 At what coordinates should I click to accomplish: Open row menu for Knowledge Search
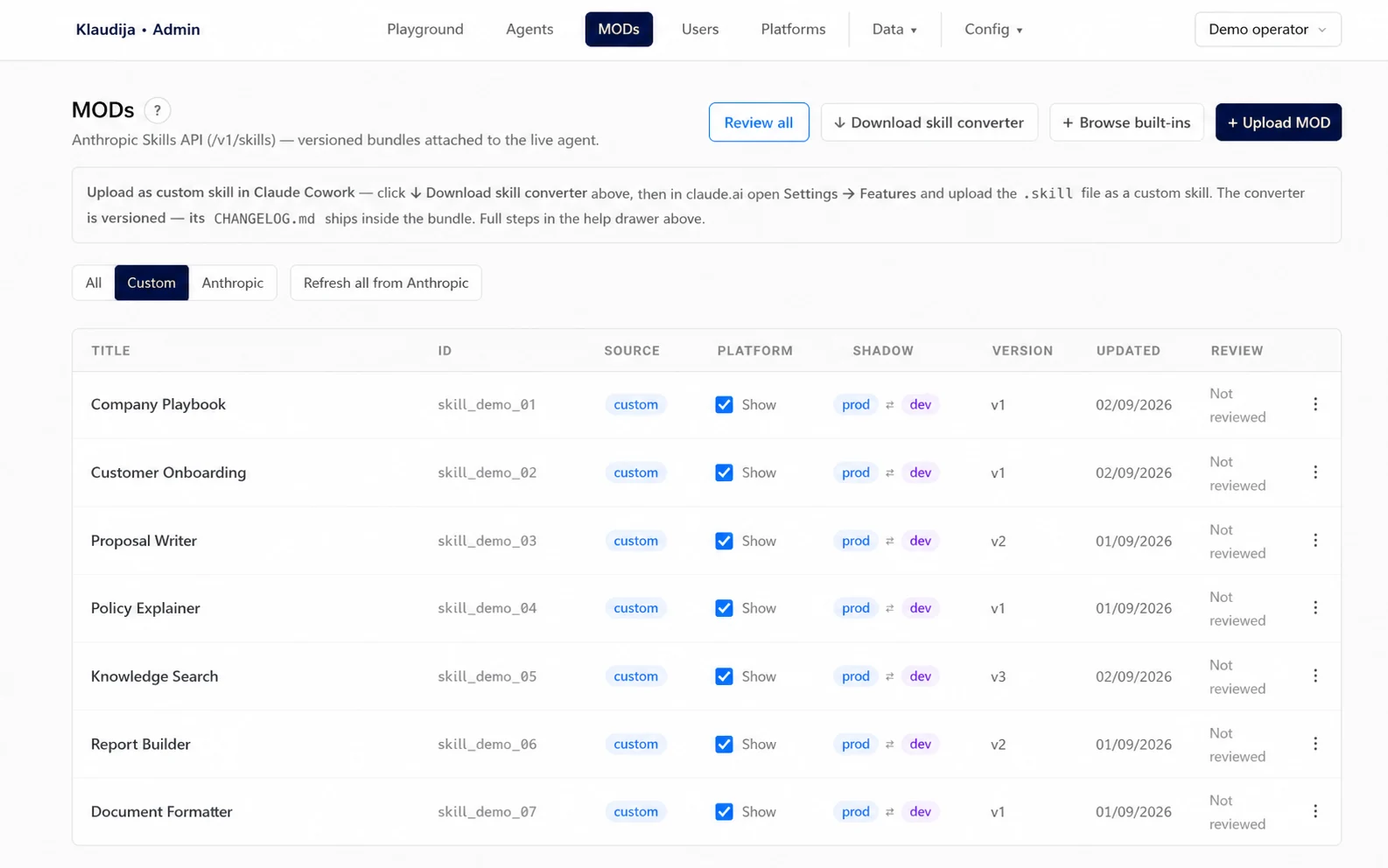pyautogui.click(x=1314, y=676)
